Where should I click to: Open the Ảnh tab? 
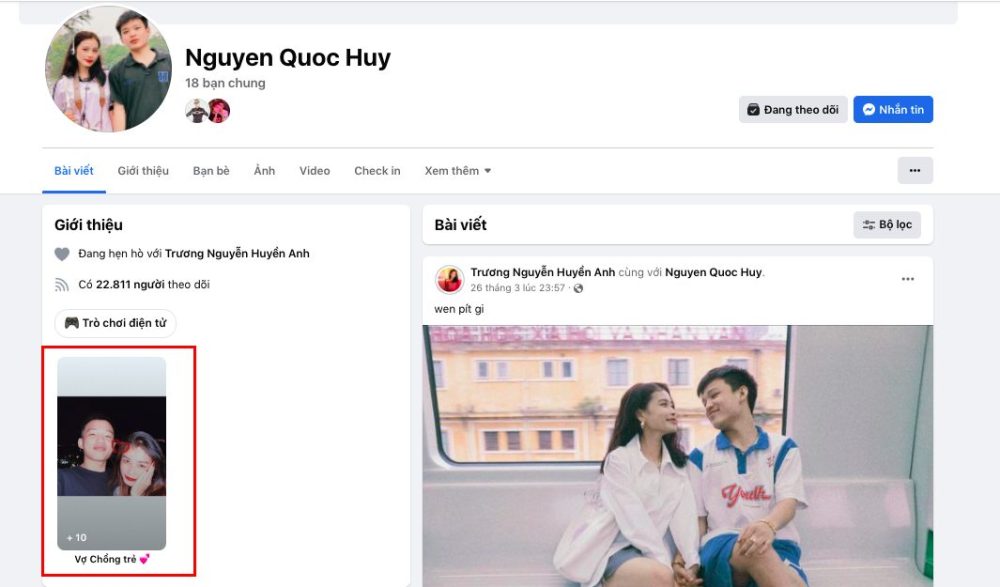(264, 170)
